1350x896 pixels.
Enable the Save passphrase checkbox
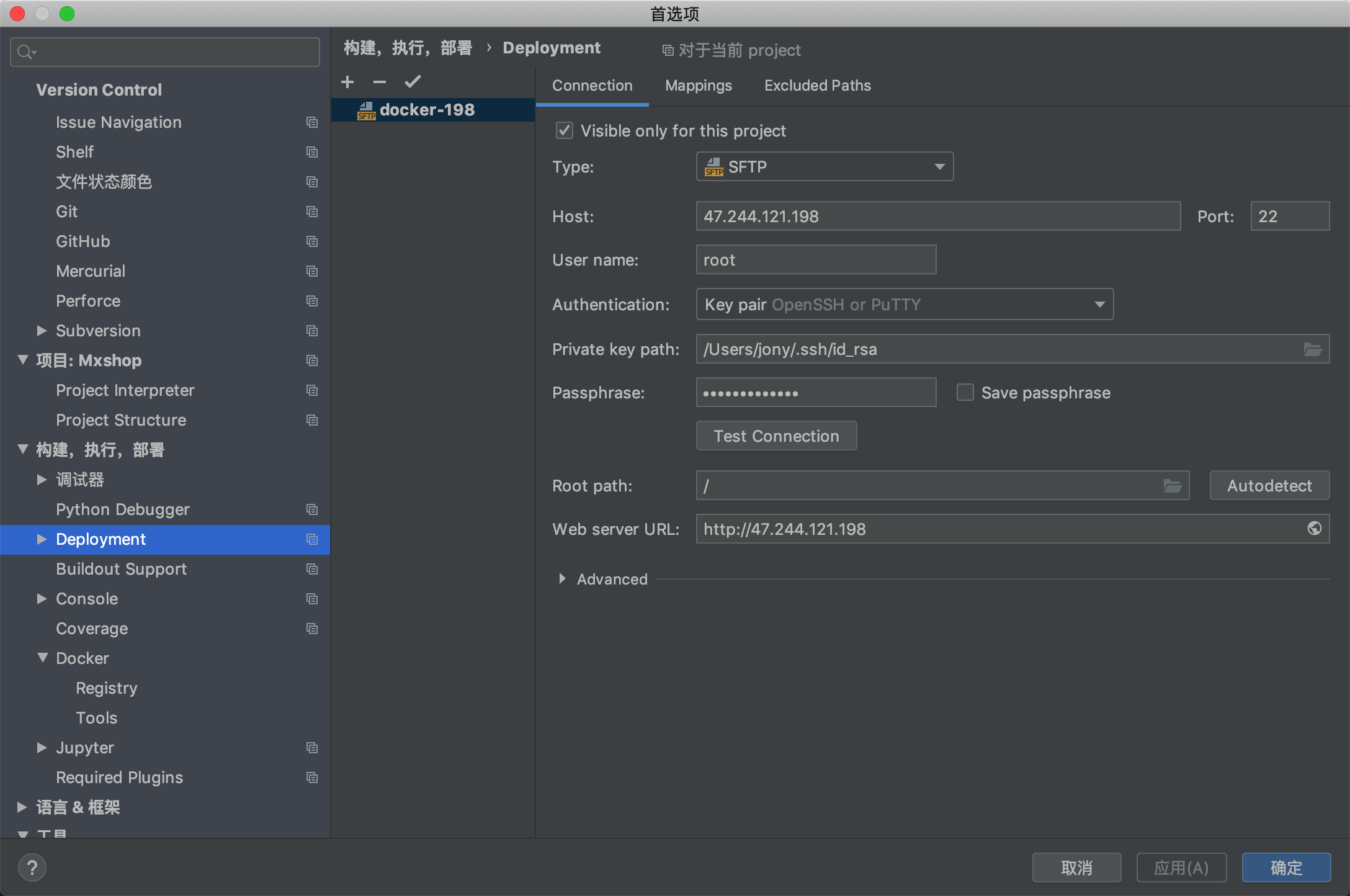[x=965, y=393]
